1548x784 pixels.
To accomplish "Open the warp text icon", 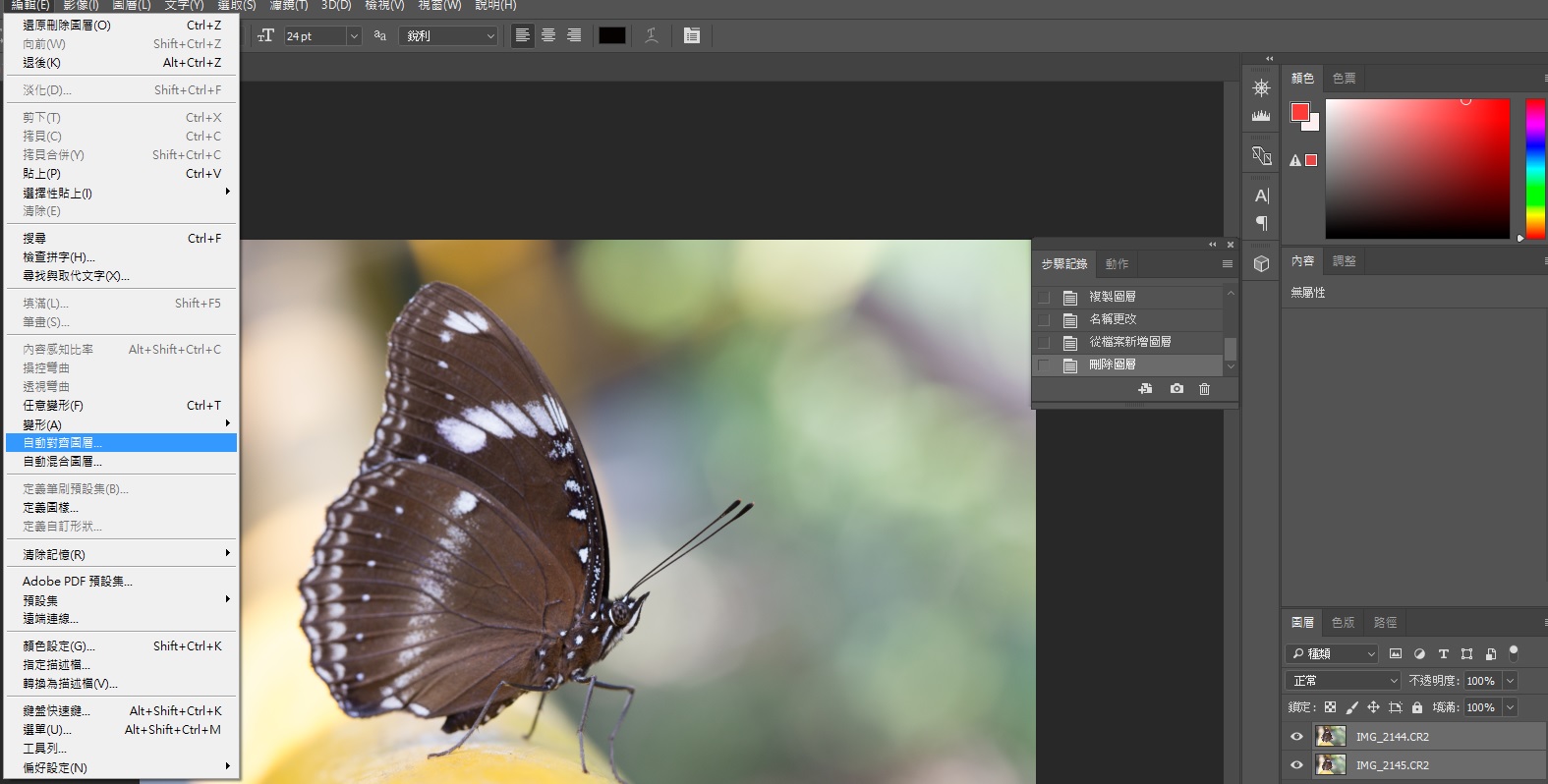I will tap(651, 35).
